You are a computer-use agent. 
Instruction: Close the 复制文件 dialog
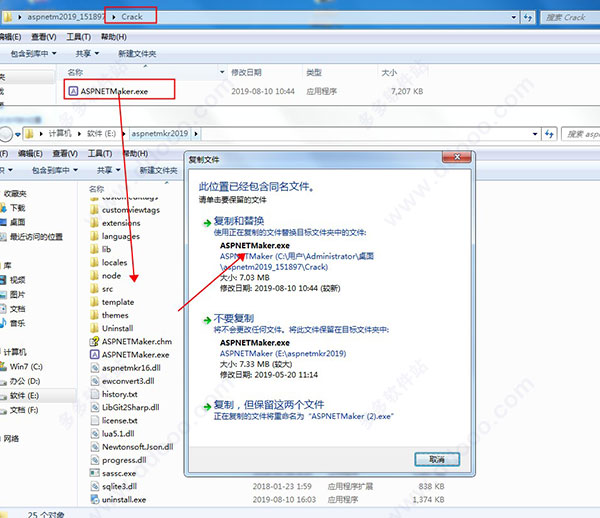click(457, 157)
